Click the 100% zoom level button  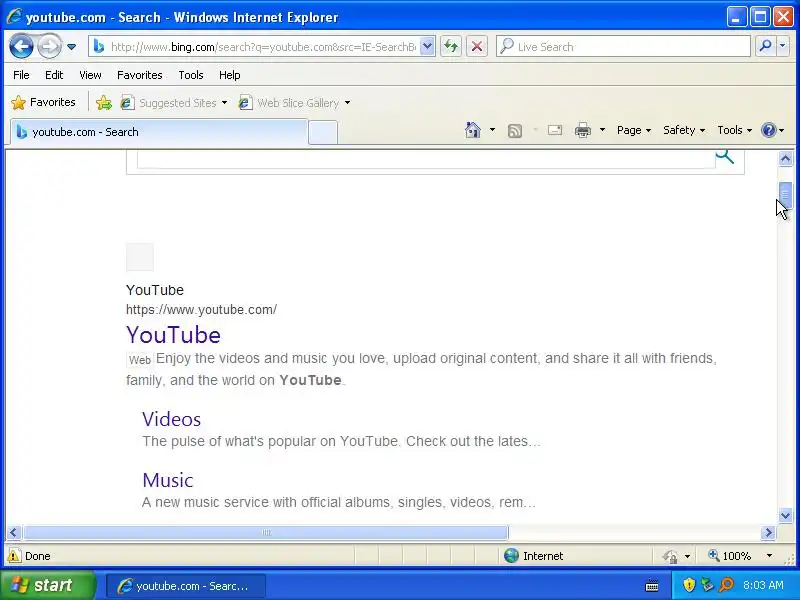tap(730, 556)
